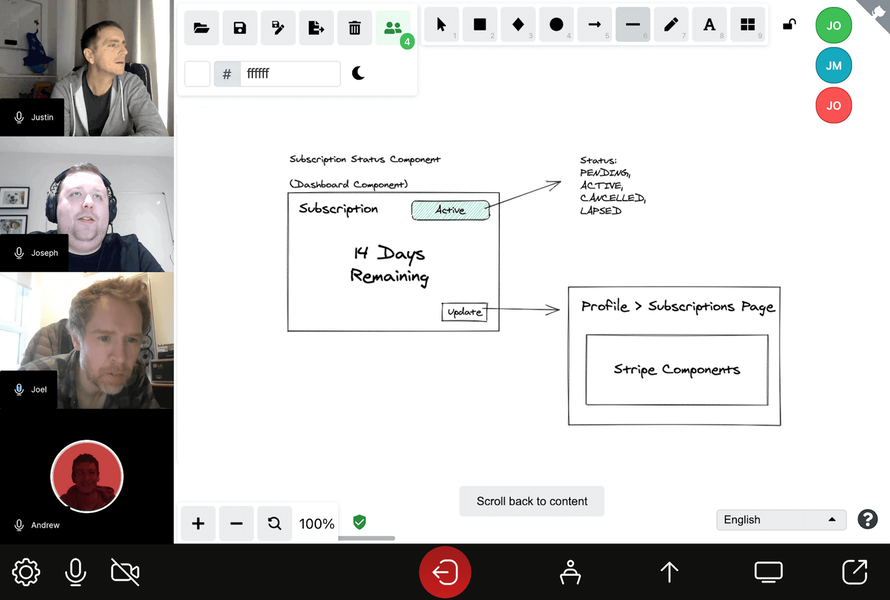Screen dimensions: 890x600
Task: Toggle dark mode moon icon
Action: 359,73
